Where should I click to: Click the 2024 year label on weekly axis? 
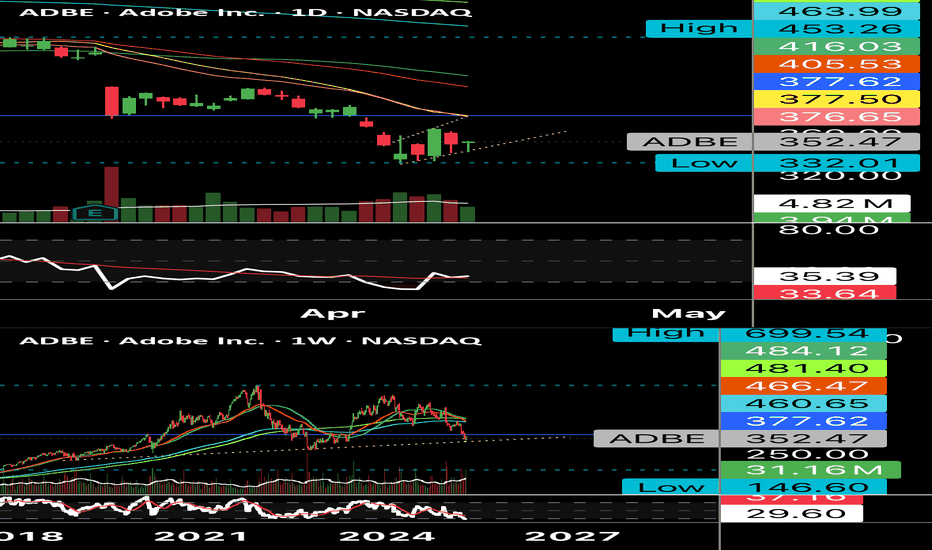click(x=386, y=536)
